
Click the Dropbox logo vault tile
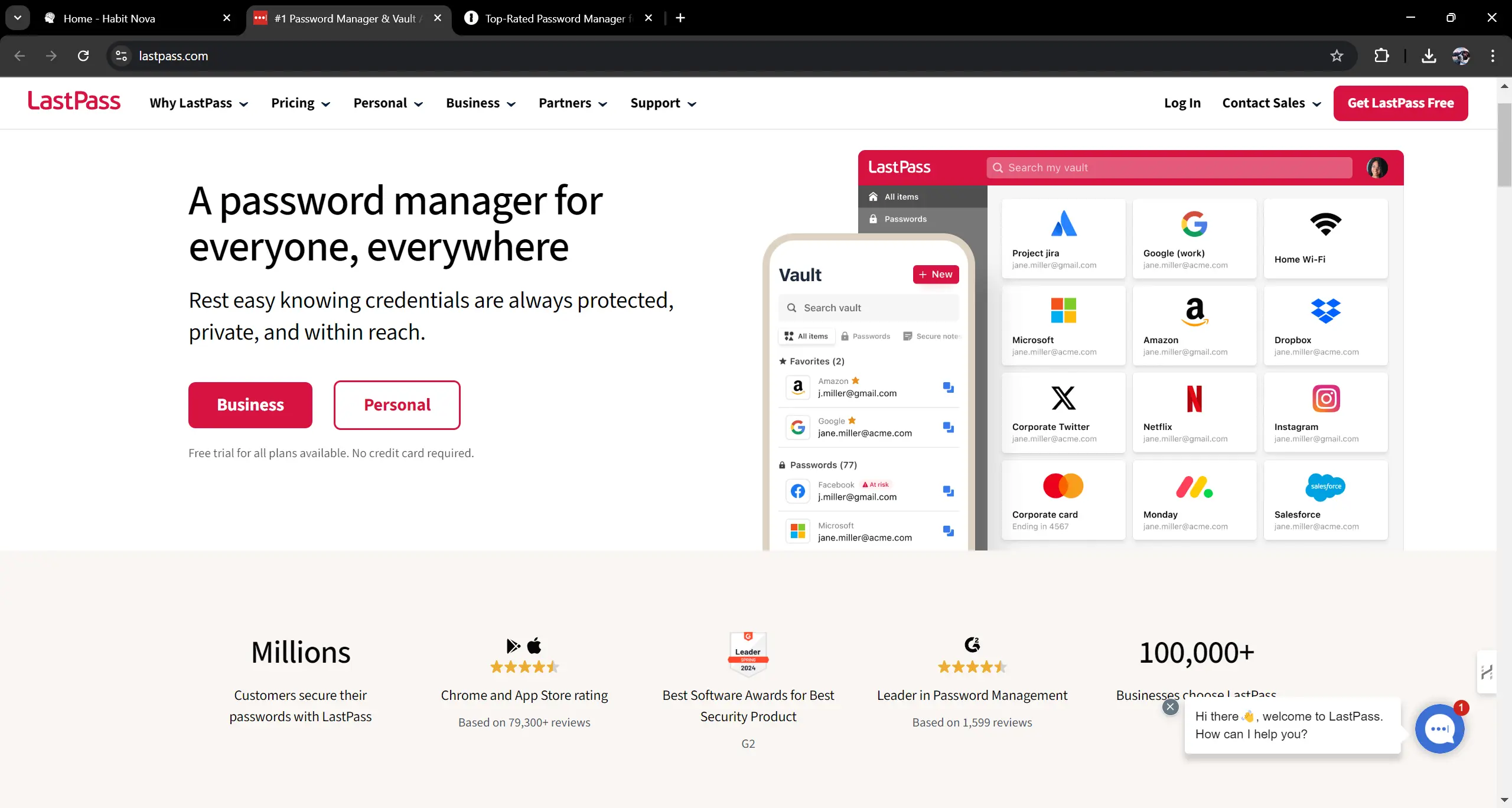point(1325,325)
